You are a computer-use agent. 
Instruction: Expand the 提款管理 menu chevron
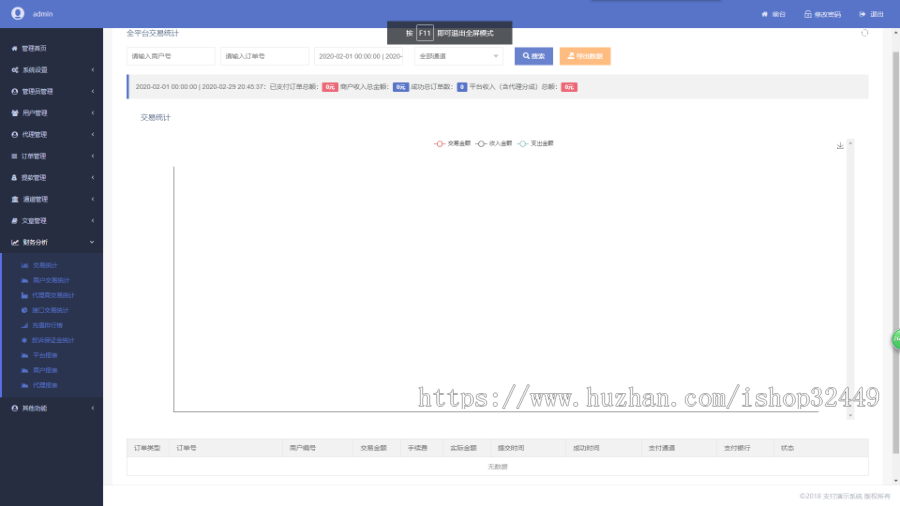pos(92,178)
